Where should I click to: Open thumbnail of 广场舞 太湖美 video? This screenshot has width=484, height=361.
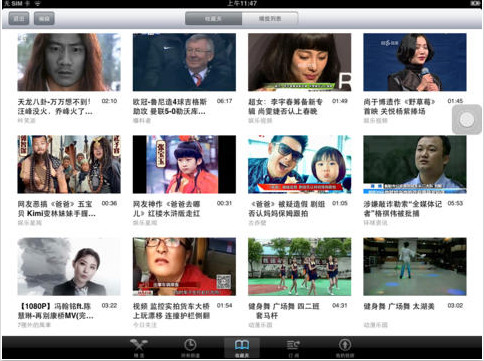[415, 267]
